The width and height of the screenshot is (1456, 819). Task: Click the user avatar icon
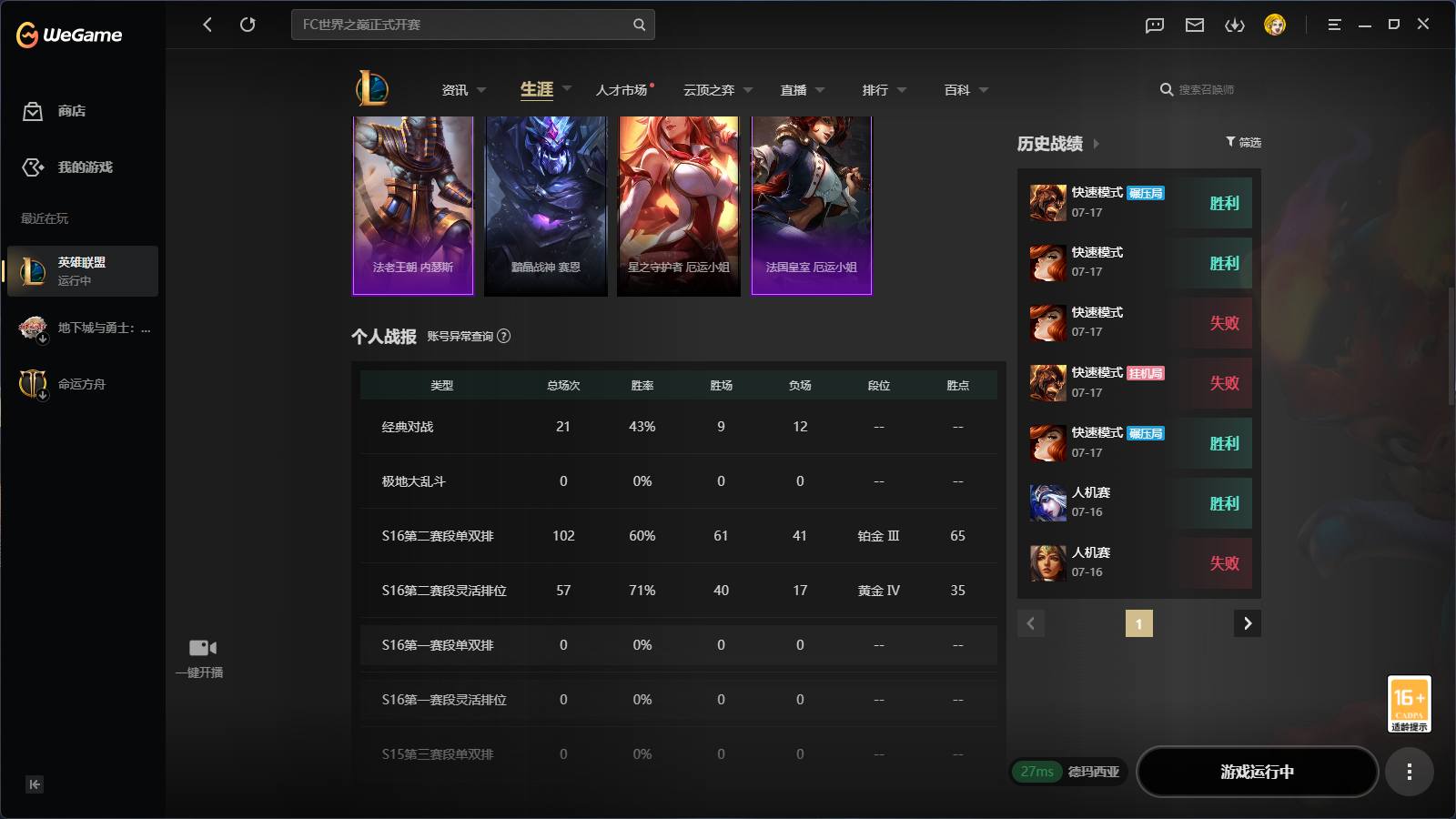(1275, 25)
